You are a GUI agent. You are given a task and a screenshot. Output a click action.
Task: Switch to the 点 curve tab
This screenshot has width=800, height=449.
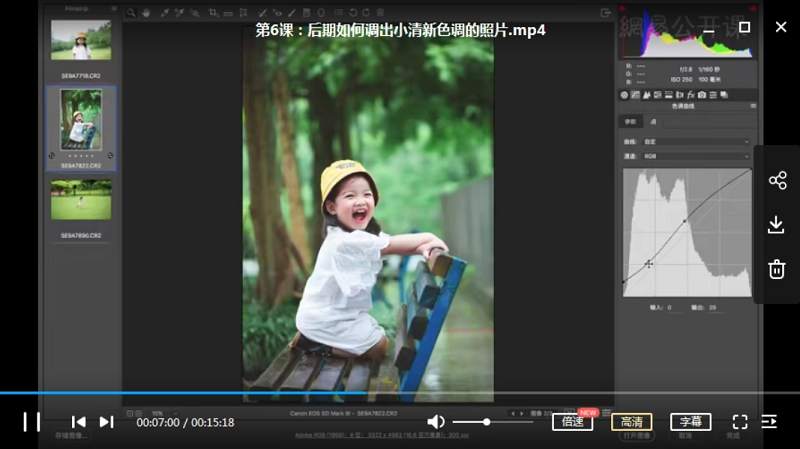pyautogui.click(x=653, y=121)
